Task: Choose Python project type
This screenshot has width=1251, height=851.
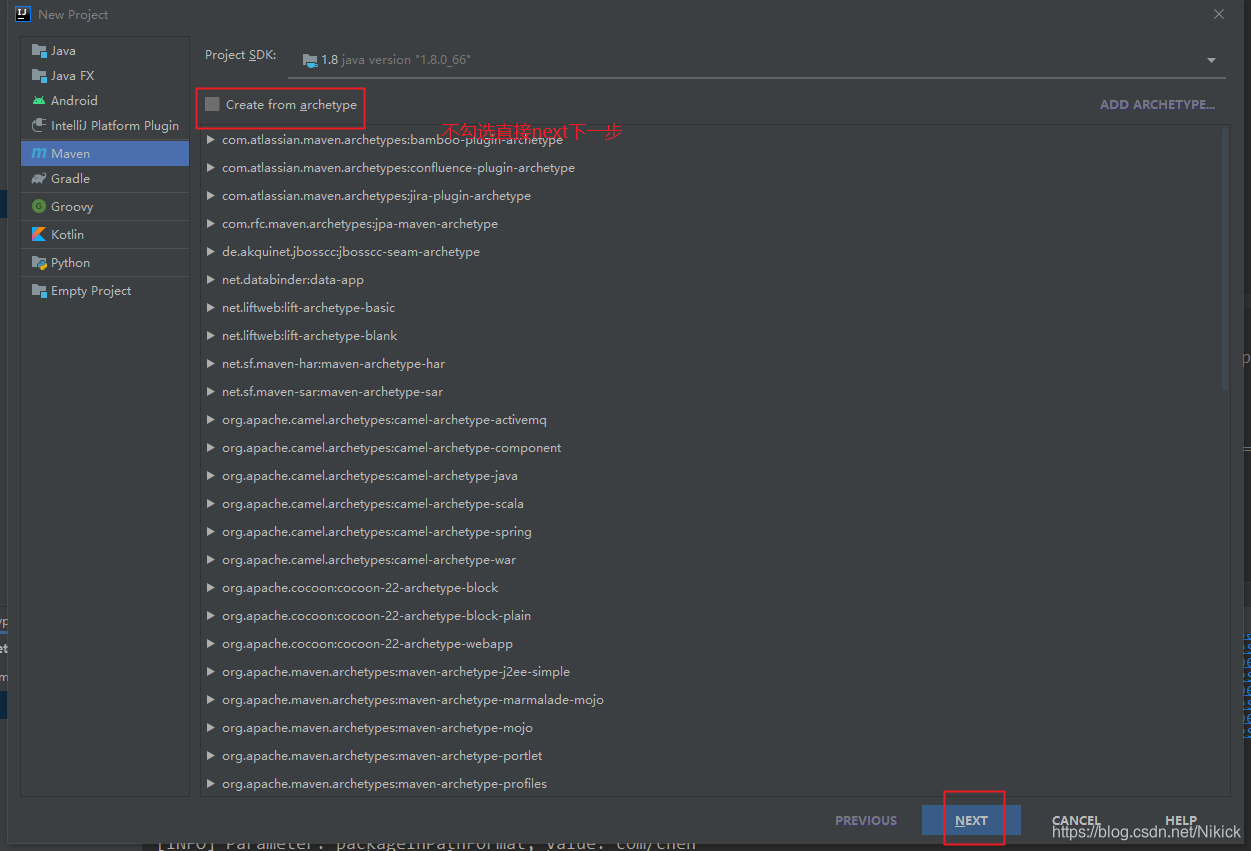Action: point(105,262)
